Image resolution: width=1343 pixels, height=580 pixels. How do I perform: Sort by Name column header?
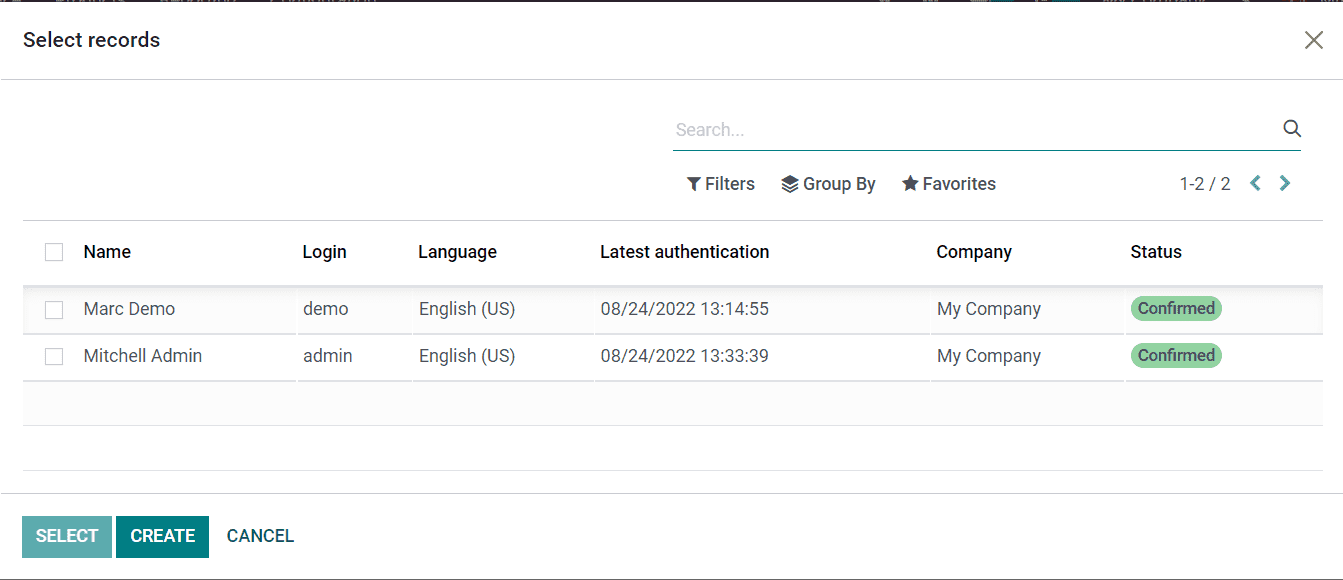tap(107, 252)
